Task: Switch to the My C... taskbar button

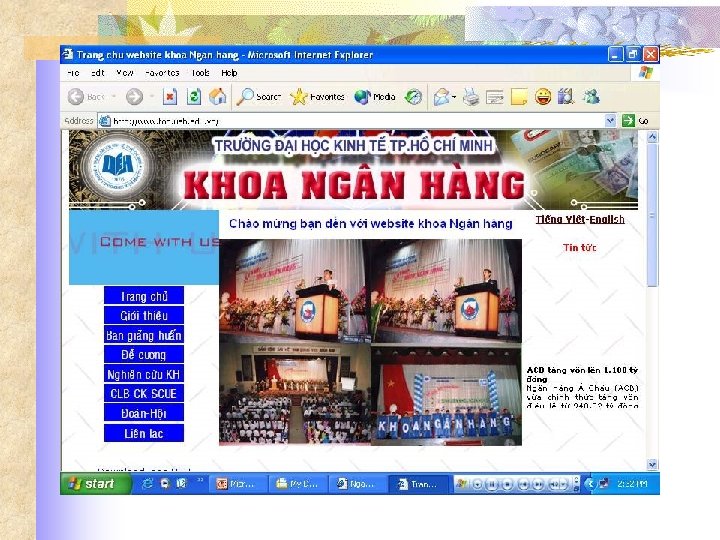Action: (299, 484)
